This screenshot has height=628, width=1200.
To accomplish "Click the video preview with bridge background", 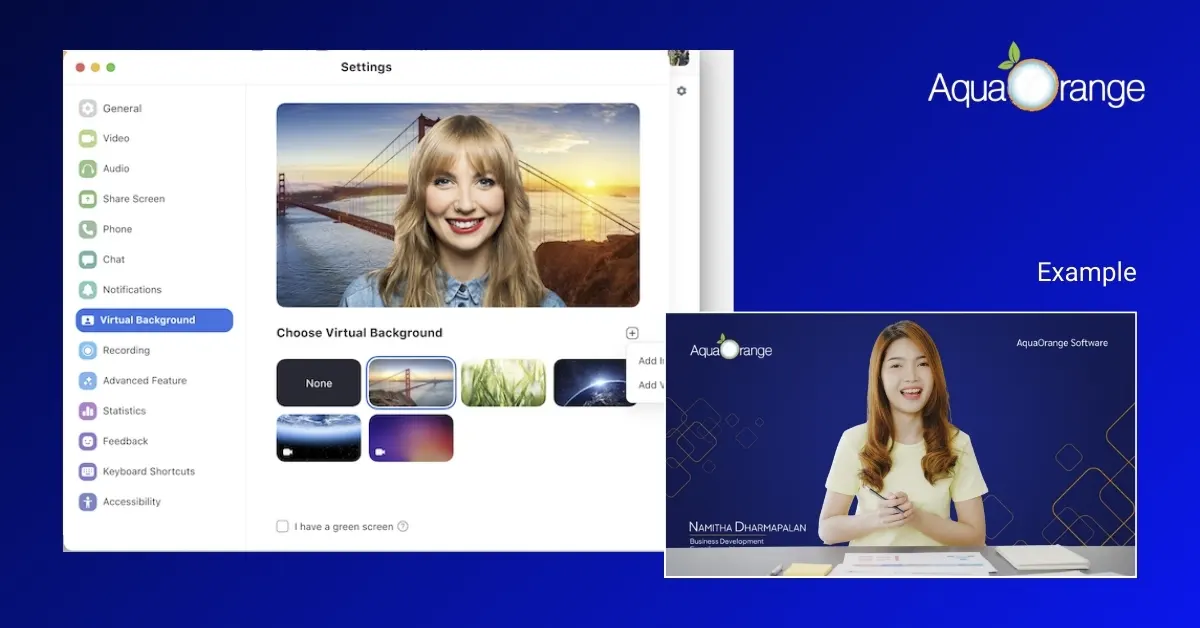I will [x=458, y=205].
